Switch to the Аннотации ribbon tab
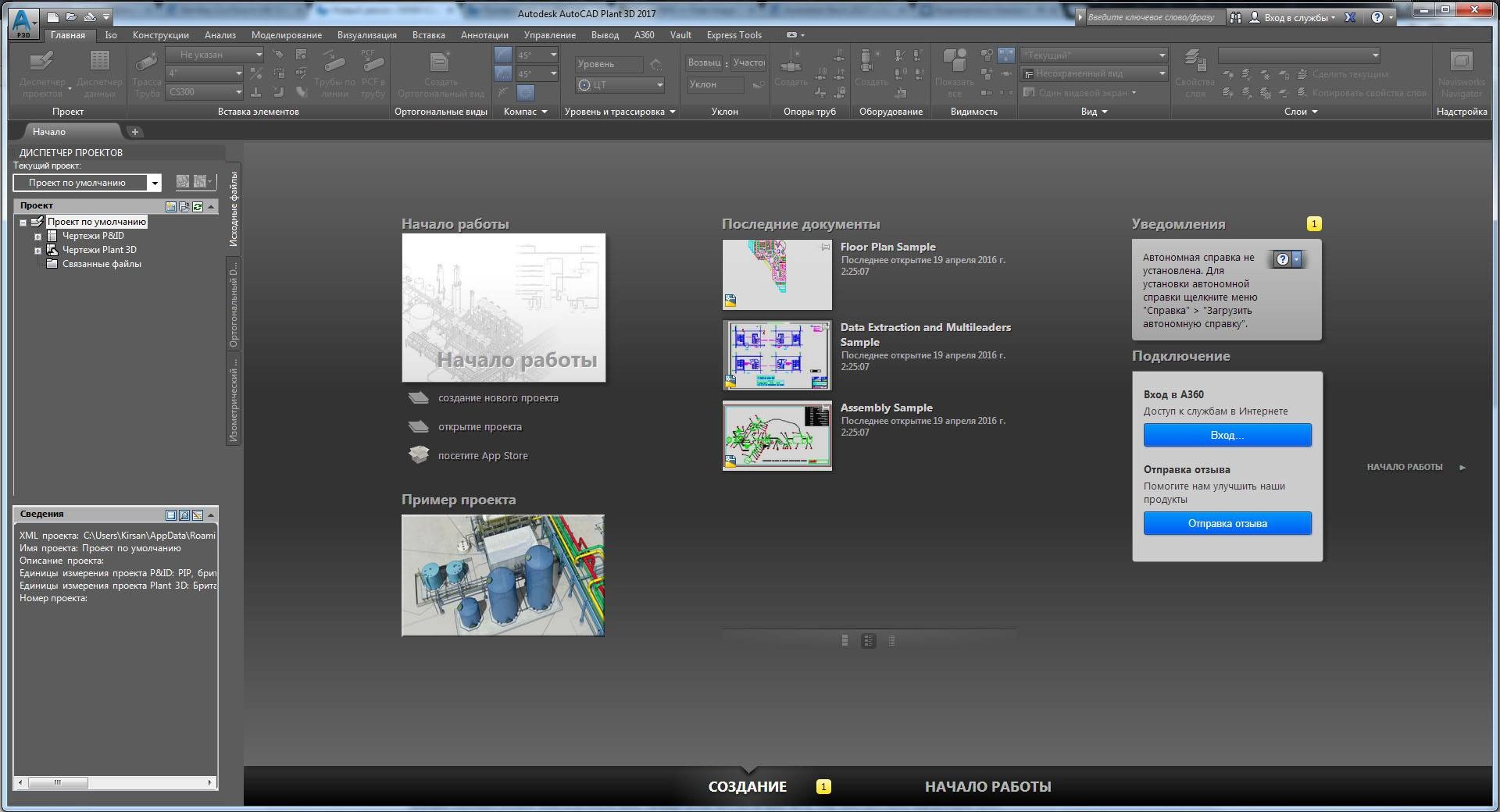The width and height of the screenshot is (1500, 812). tap(484, 35)
